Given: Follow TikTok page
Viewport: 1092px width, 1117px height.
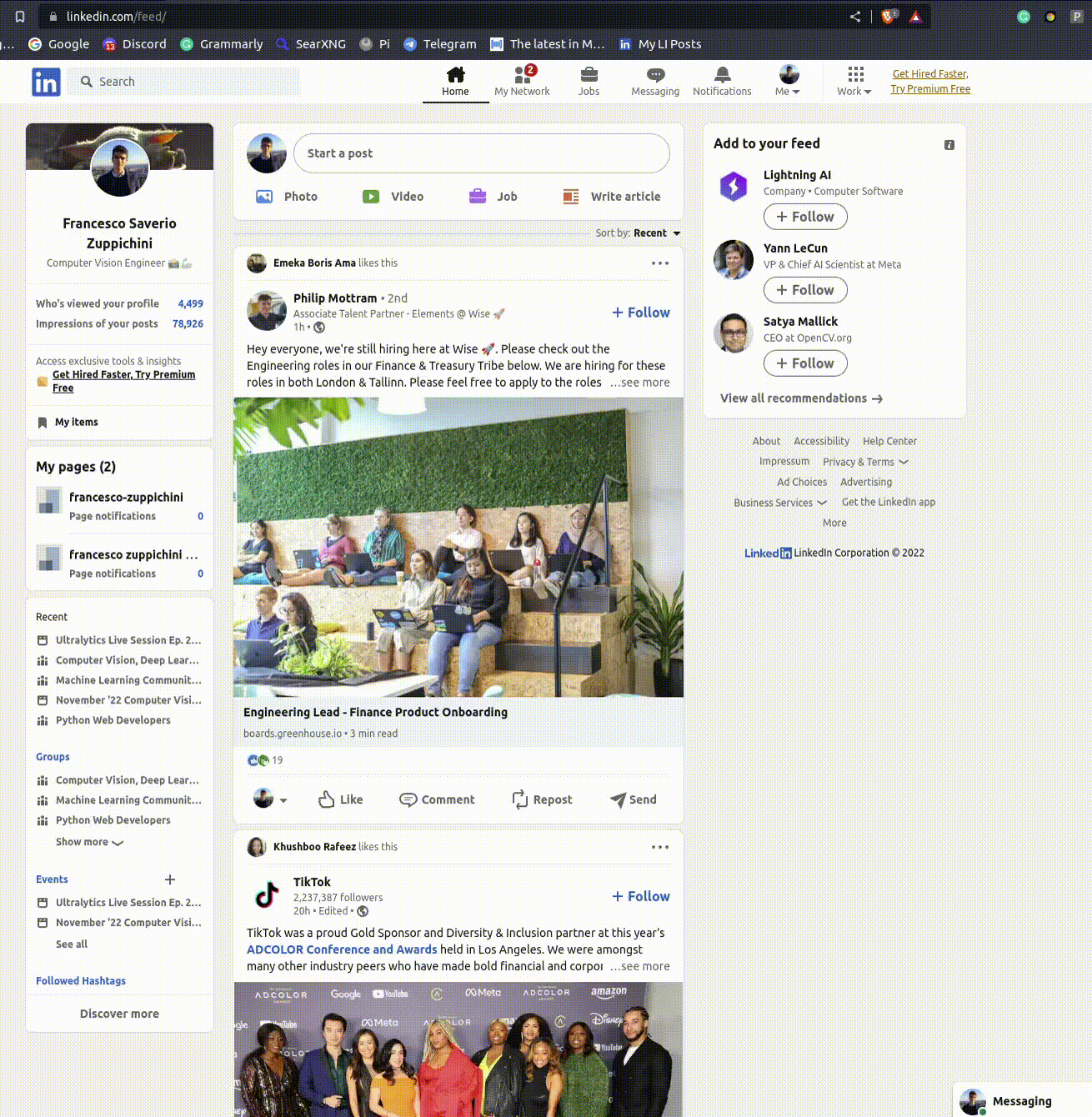Looking at the screenshot, I should 641,897.
